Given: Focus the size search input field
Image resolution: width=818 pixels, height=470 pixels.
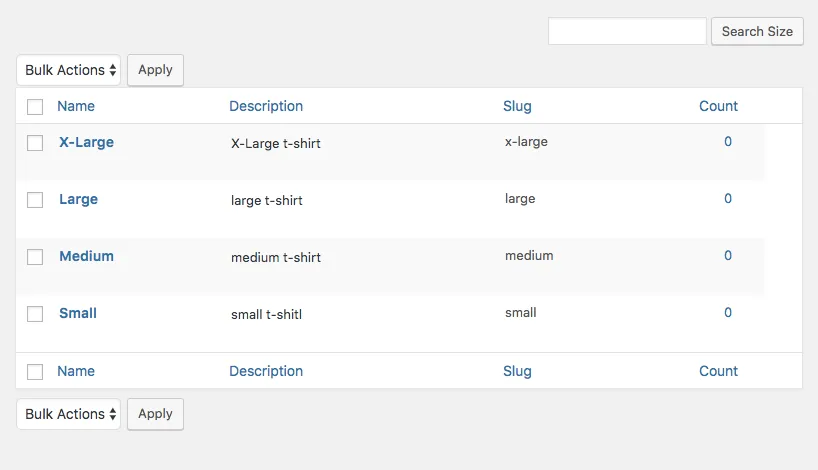Looking at the screenshot, I should click(627, 31).
